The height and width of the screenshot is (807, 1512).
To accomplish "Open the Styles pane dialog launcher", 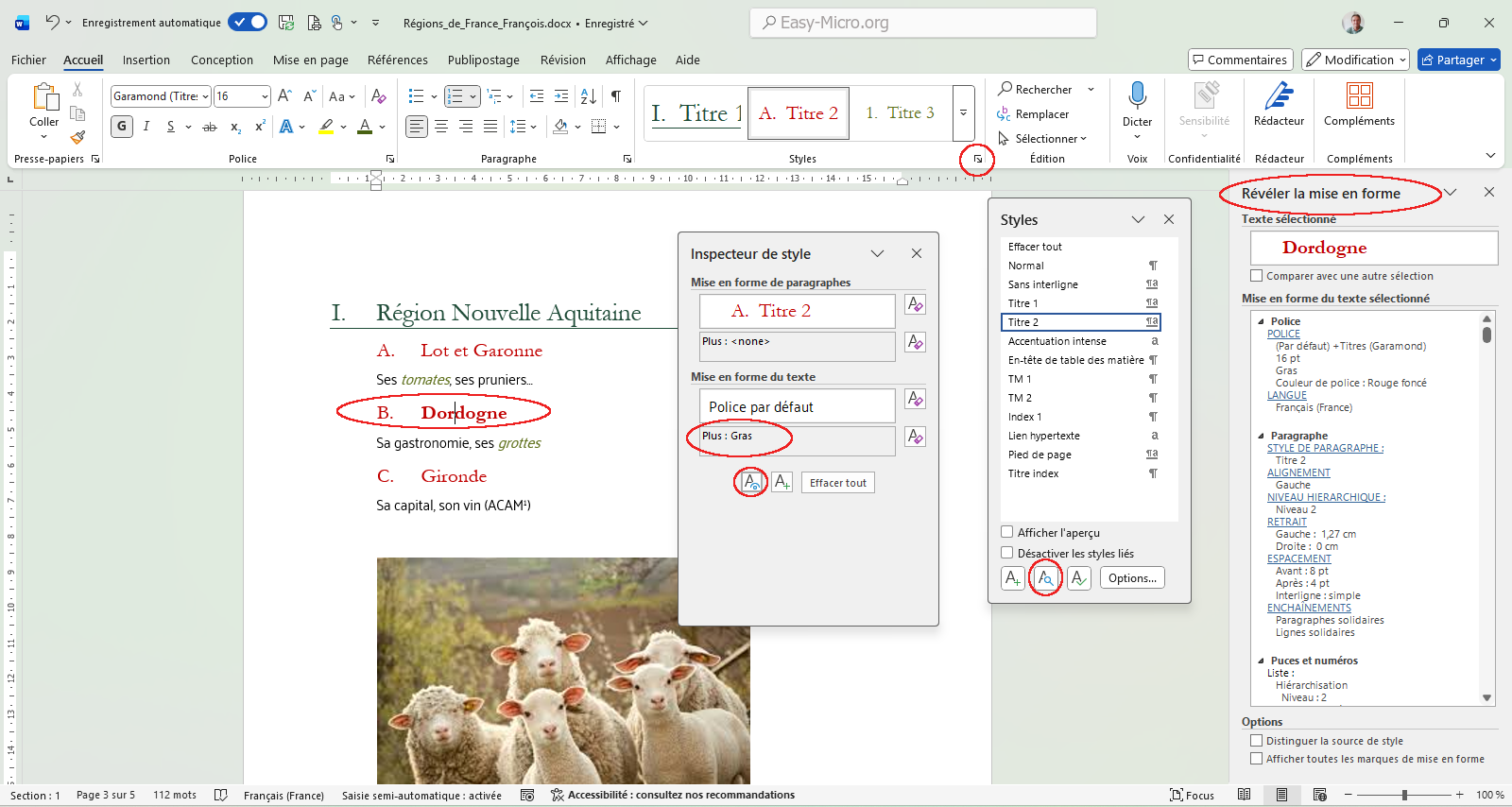I will [x=977, y=160].
